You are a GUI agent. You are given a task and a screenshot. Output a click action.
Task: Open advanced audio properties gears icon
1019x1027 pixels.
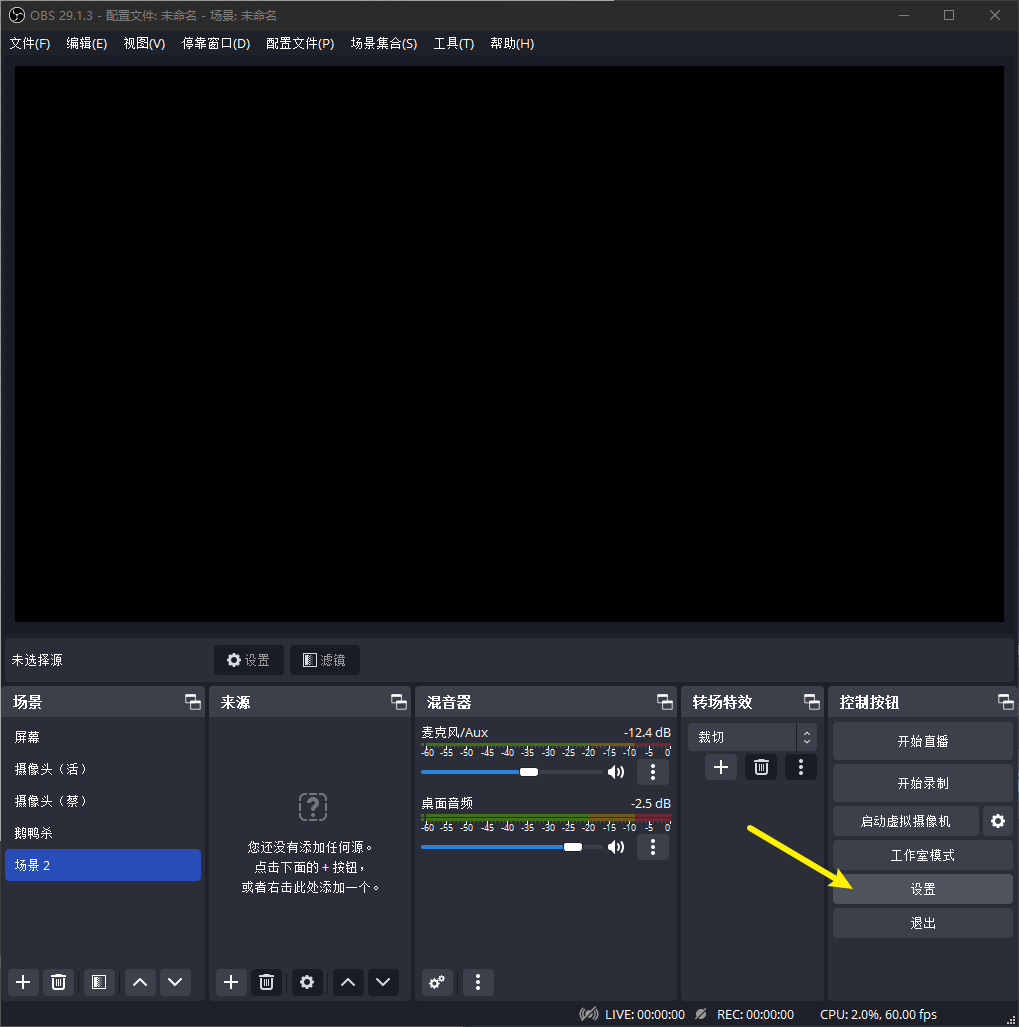(x=437, y=982)
